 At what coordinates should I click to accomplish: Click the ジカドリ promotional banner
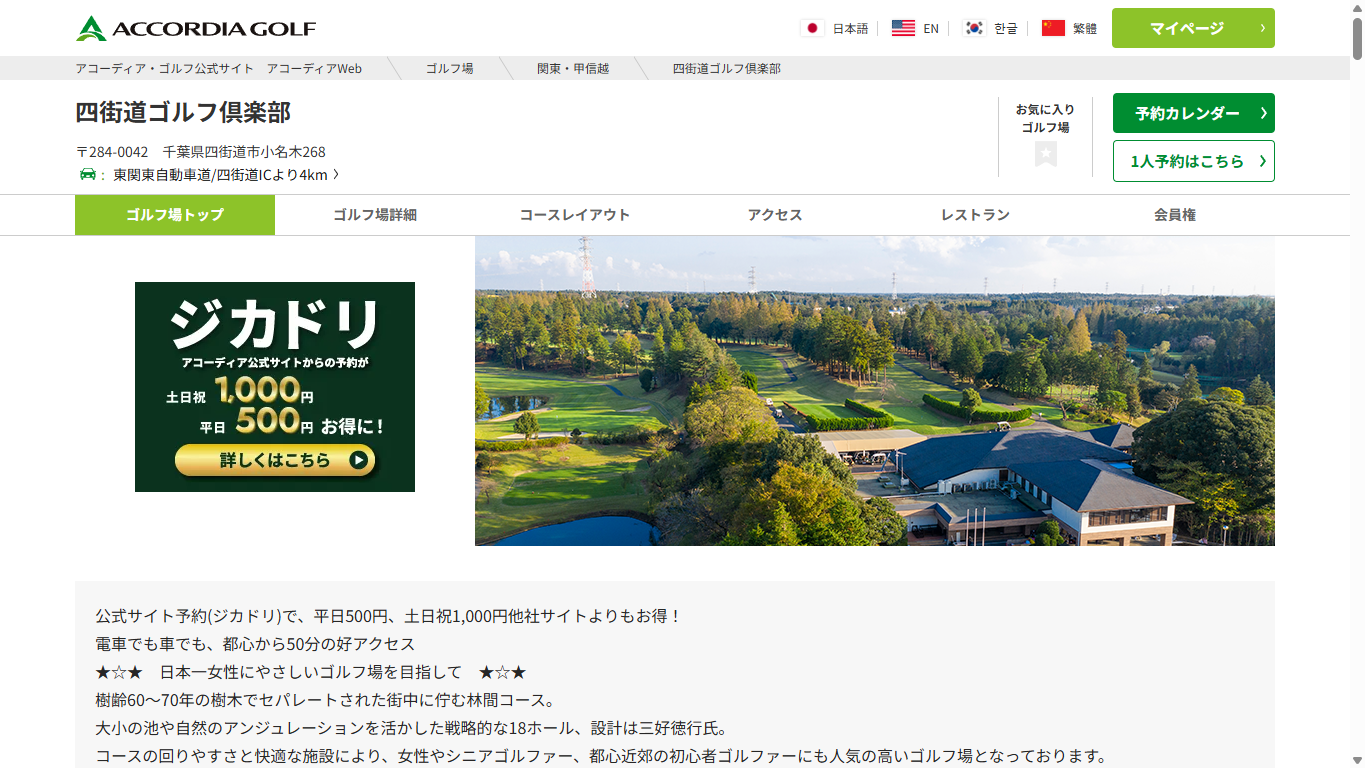pos(275,387)
